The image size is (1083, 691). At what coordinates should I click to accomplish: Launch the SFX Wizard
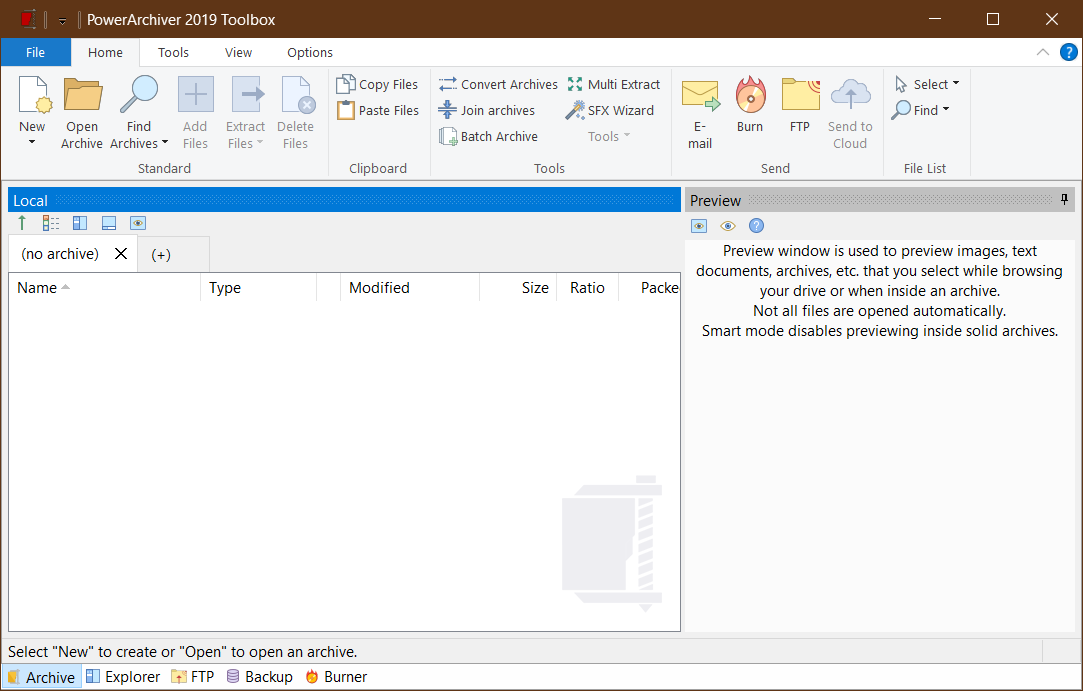coord(609,111)
